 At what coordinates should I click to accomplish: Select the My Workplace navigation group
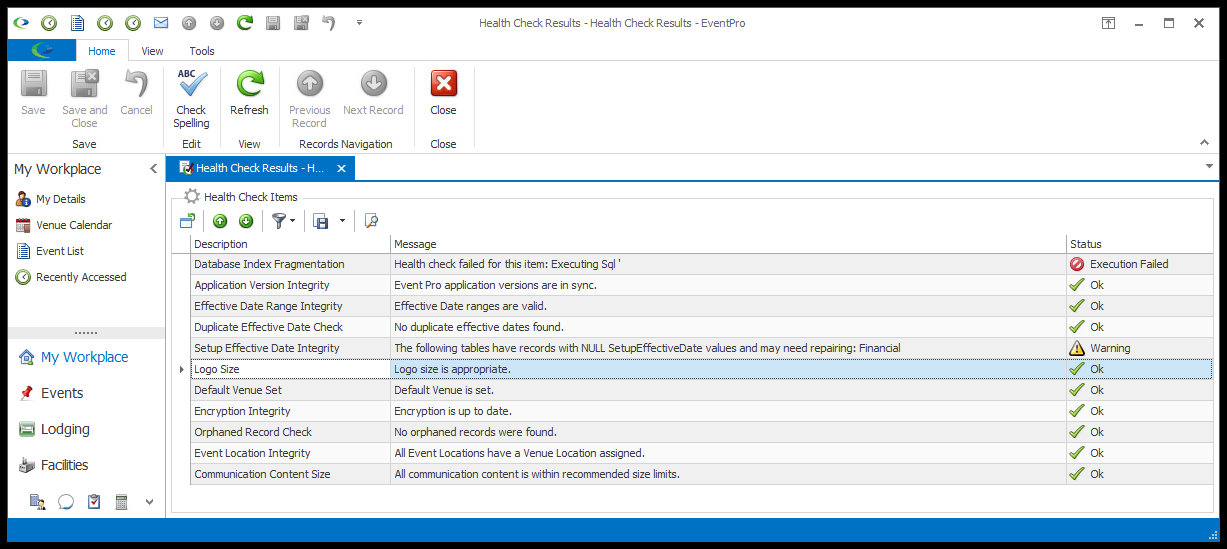point(86,357)
